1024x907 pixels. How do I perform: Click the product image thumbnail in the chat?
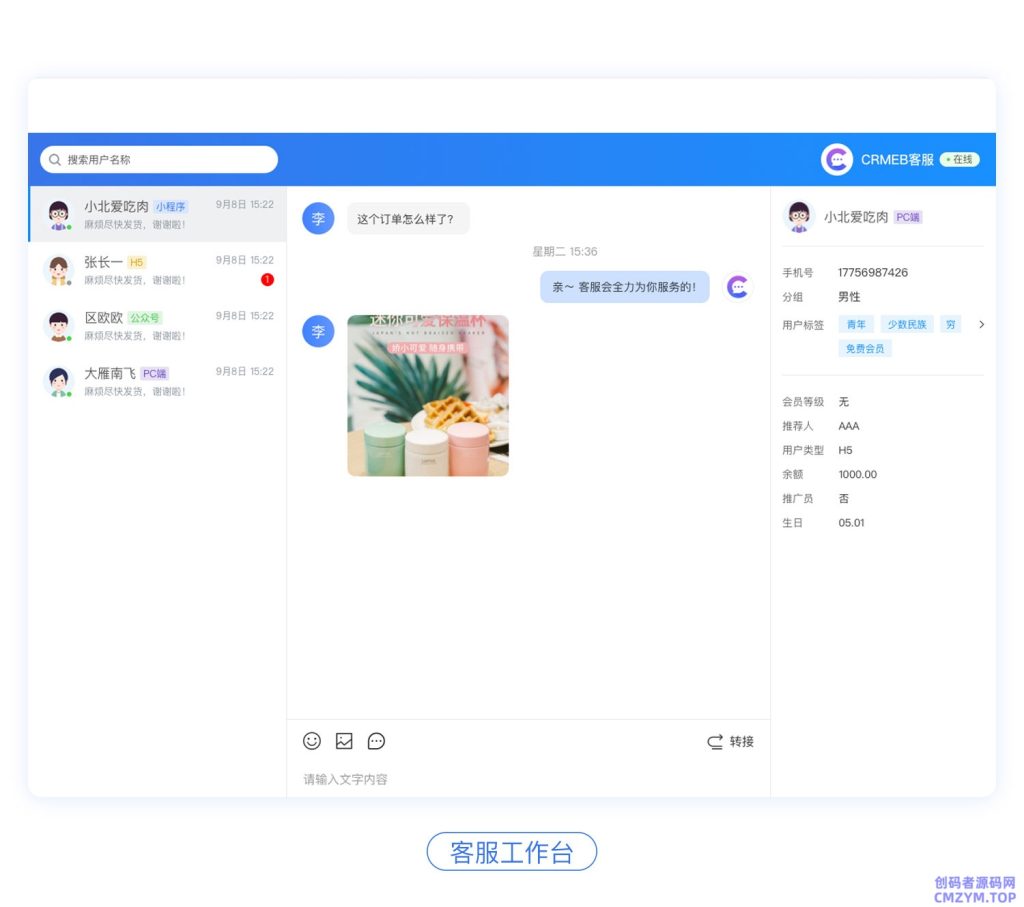[428, 395]
